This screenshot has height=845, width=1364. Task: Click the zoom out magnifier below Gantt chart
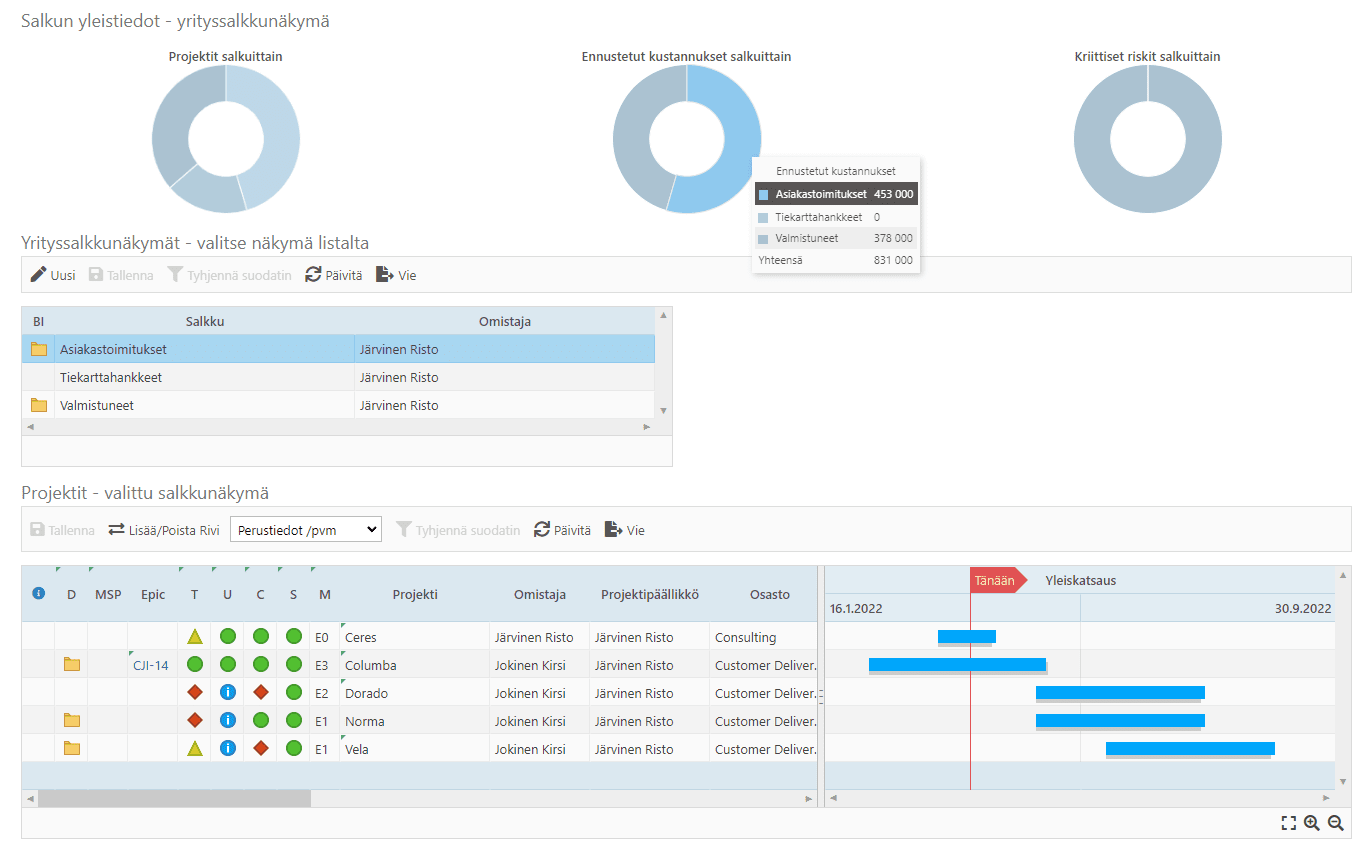tap(1335, 823)
